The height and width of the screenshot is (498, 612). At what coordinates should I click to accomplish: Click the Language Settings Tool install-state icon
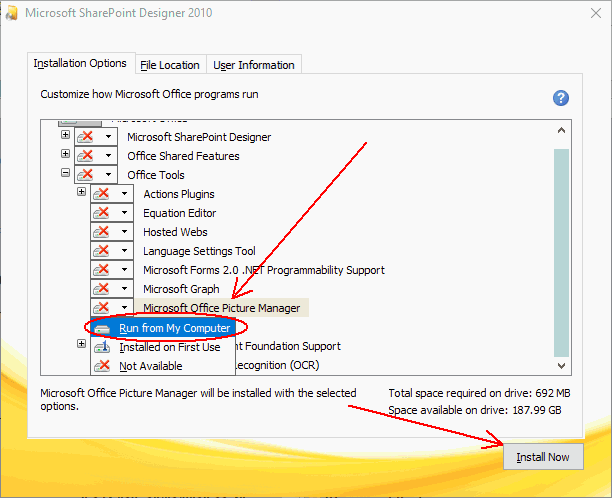(101, 251)
